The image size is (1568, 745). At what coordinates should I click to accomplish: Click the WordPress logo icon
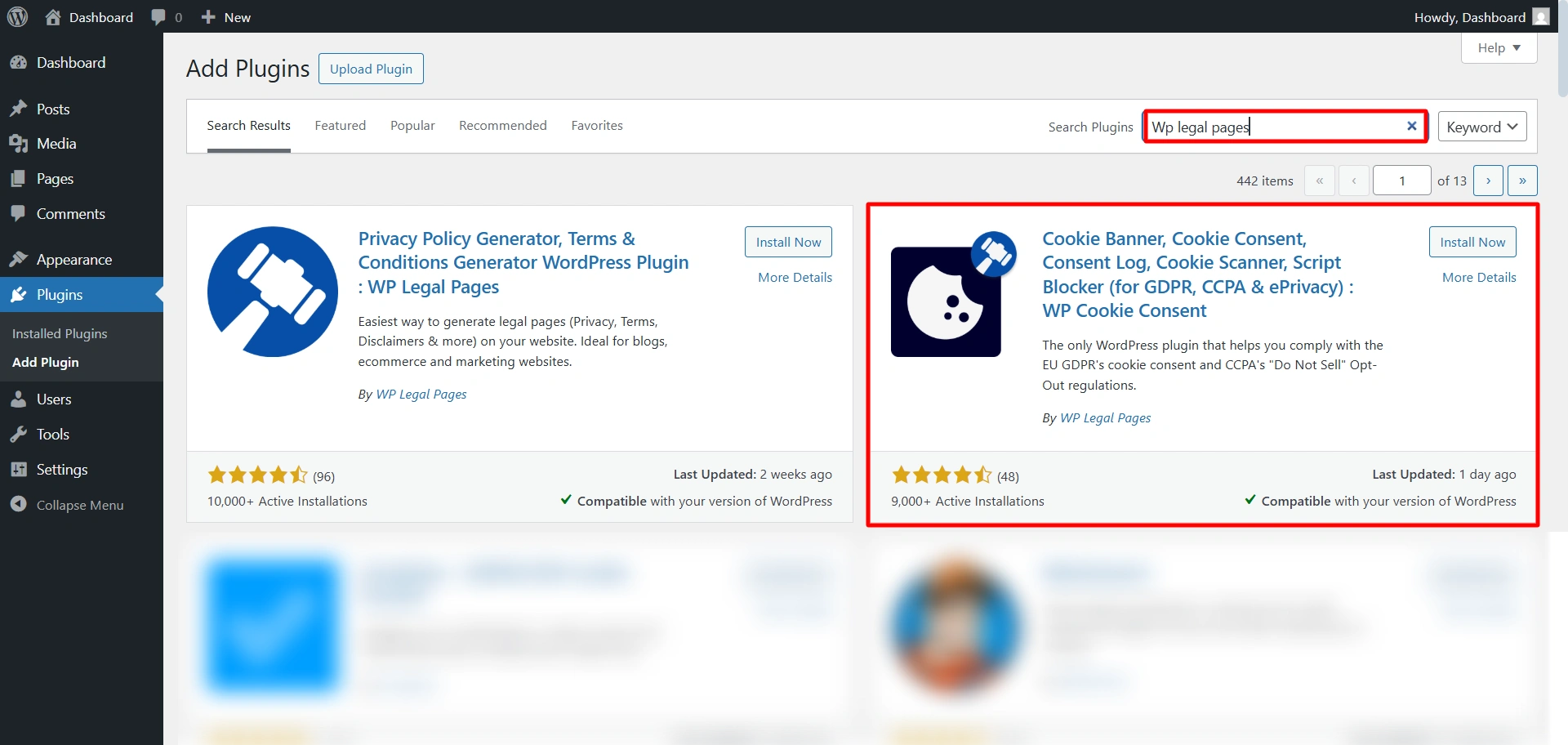click(x=17, y=16)
